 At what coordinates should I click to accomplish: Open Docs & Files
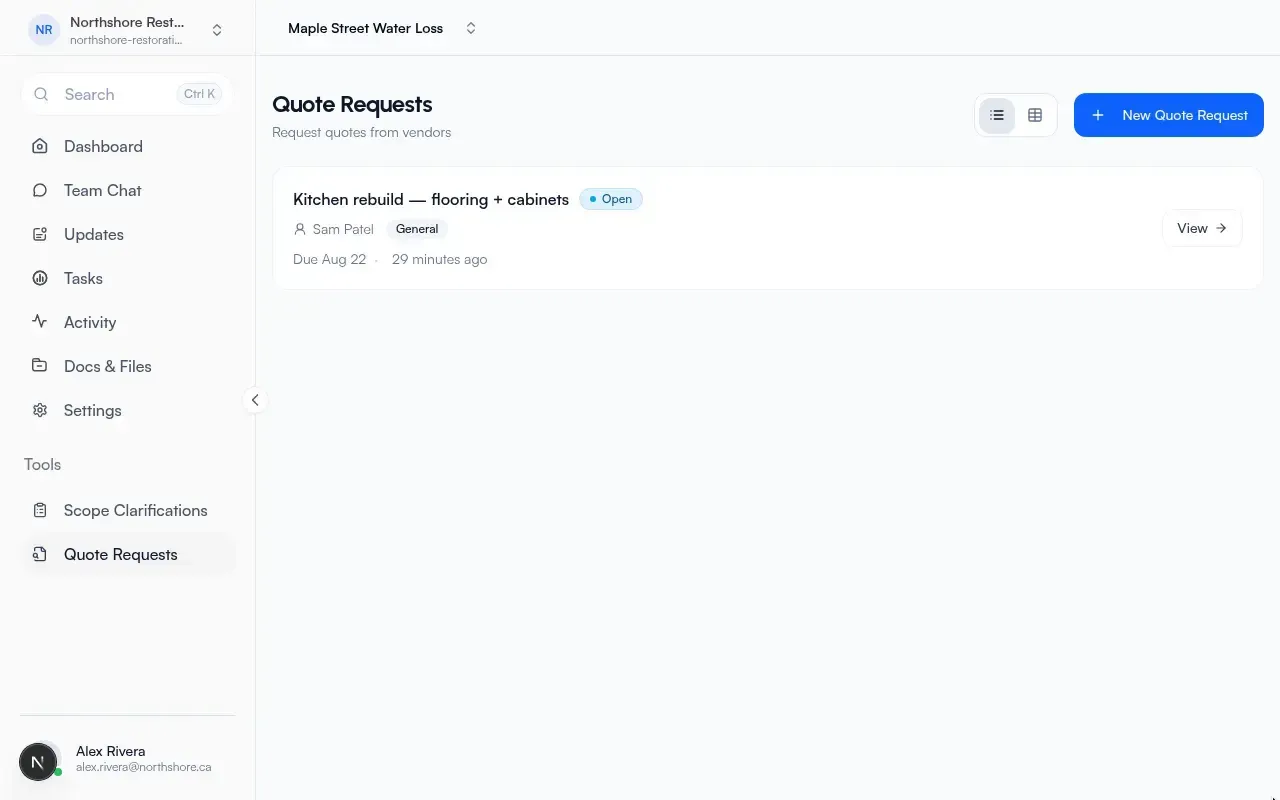click(128, 366)
